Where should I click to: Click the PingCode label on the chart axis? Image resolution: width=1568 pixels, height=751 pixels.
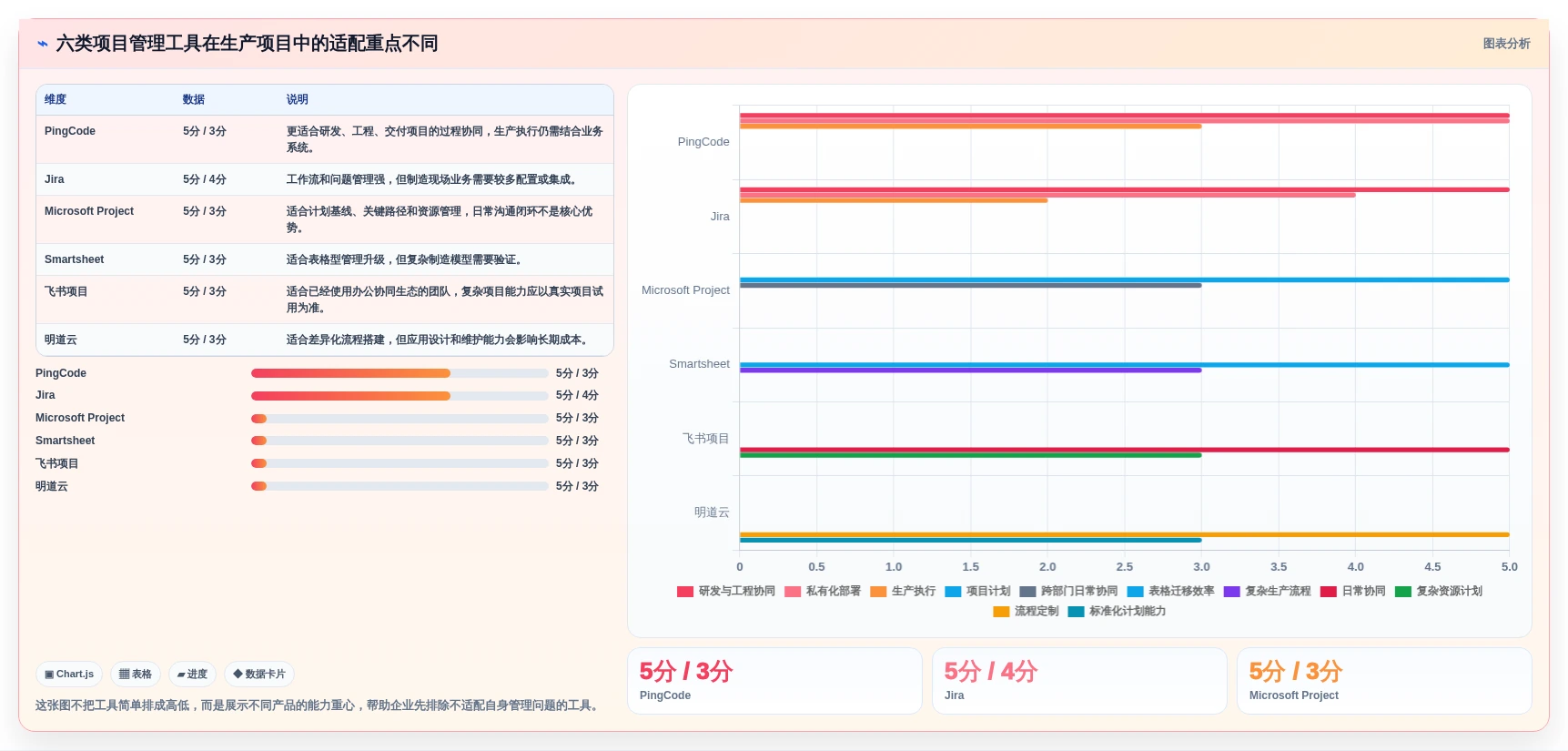[703, 142]
